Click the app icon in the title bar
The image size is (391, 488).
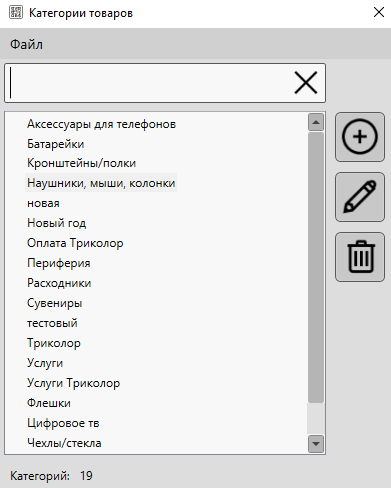pyautogui.click(x=16, y=13)
